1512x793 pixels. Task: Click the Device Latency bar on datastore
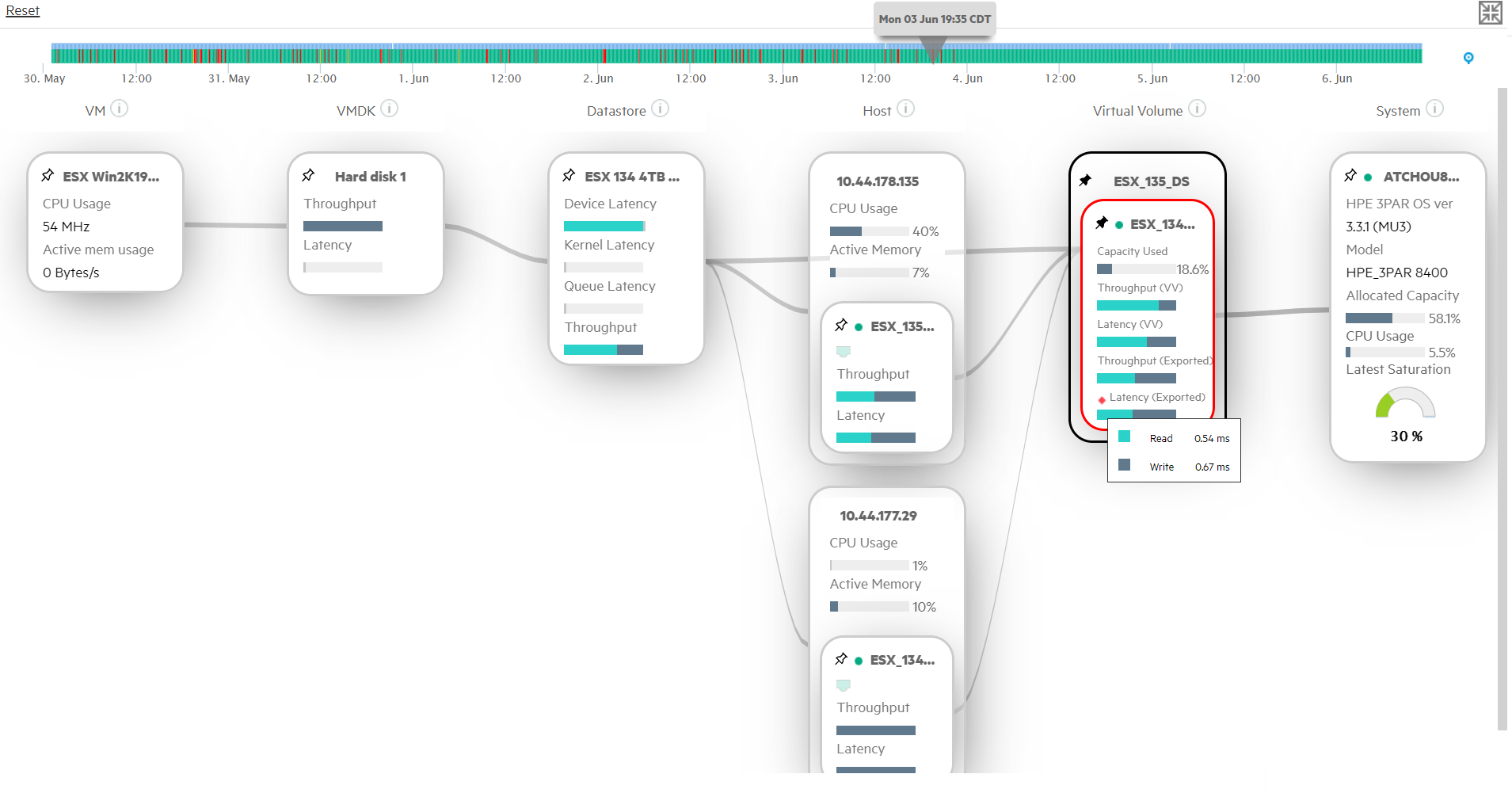pyautogui.click(x=604, y=227)
